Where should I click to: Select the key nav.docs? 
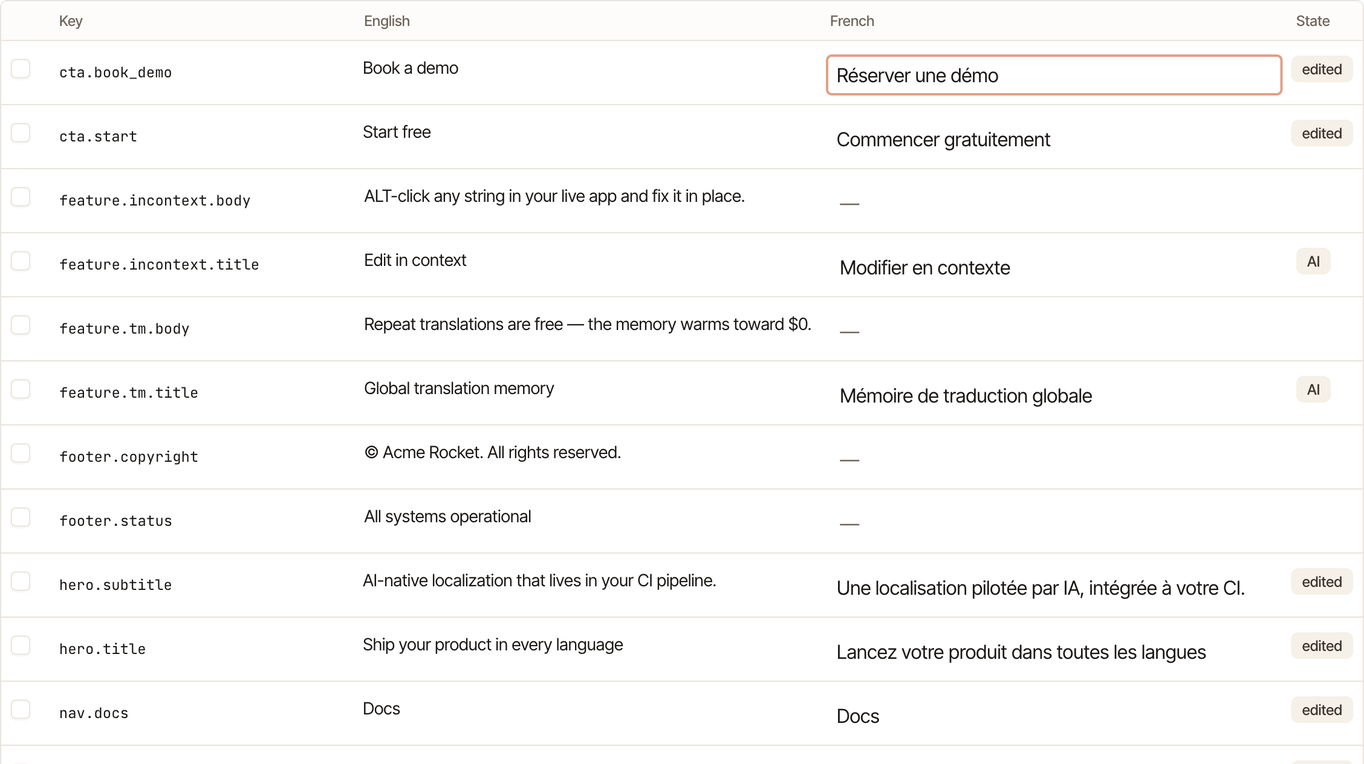[x=94, y=712]
